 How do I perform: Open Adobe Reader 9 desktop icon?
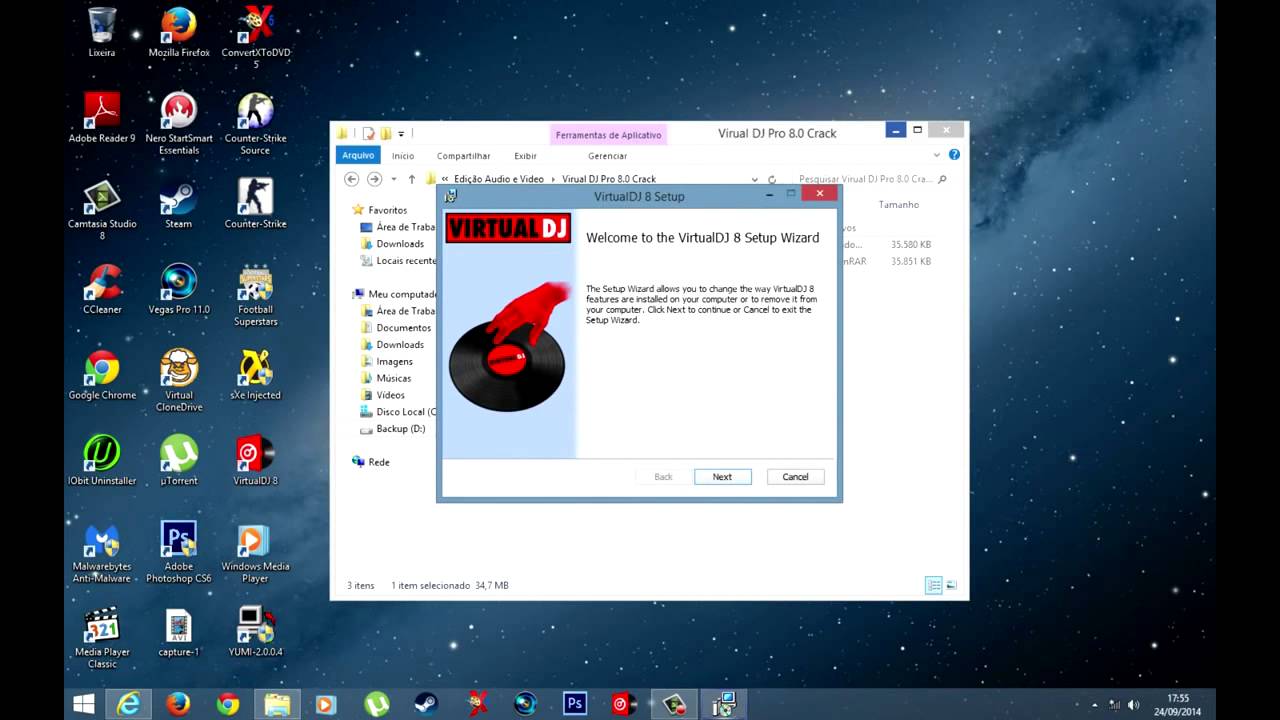coord(101,117)
